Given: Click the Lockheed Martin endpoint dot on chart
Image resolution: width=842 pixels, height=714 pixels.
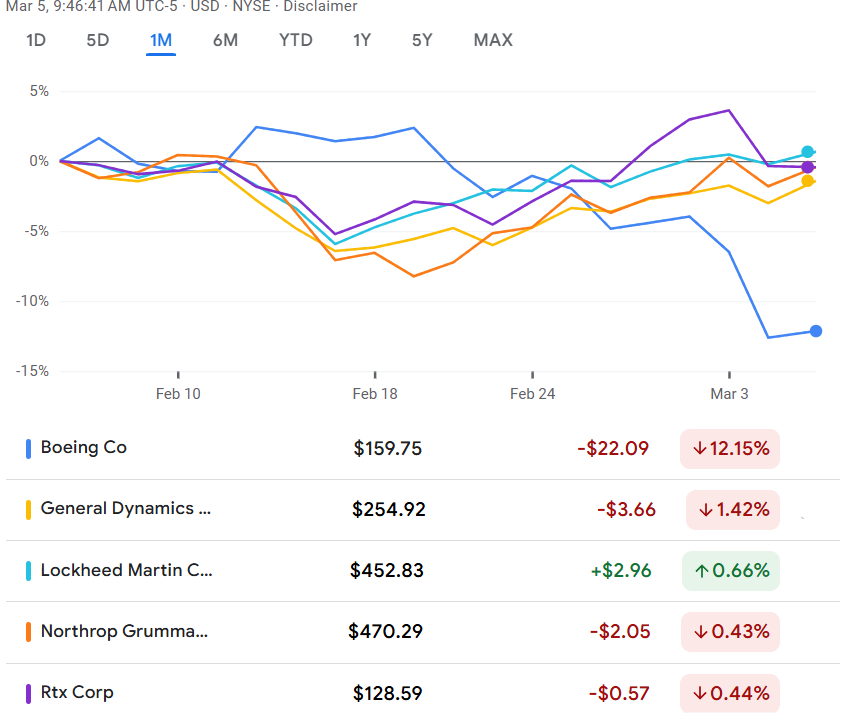Looking at the screenshot, I should [x=808, y=152].
